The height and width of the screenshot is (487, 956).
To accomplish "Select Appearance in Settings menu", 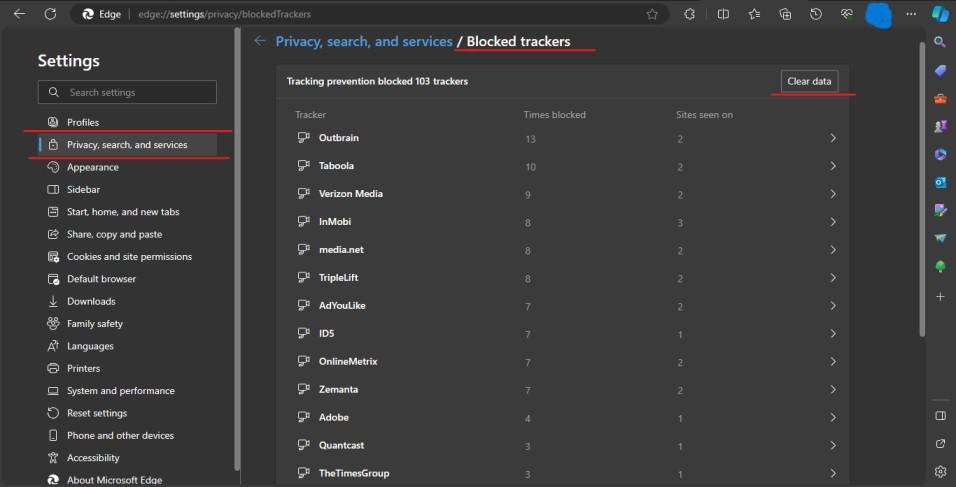I will point(92,167).
